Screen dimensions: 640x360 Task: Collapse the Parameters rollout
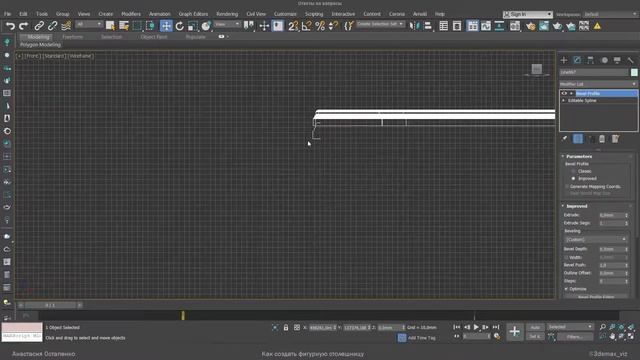579,156
